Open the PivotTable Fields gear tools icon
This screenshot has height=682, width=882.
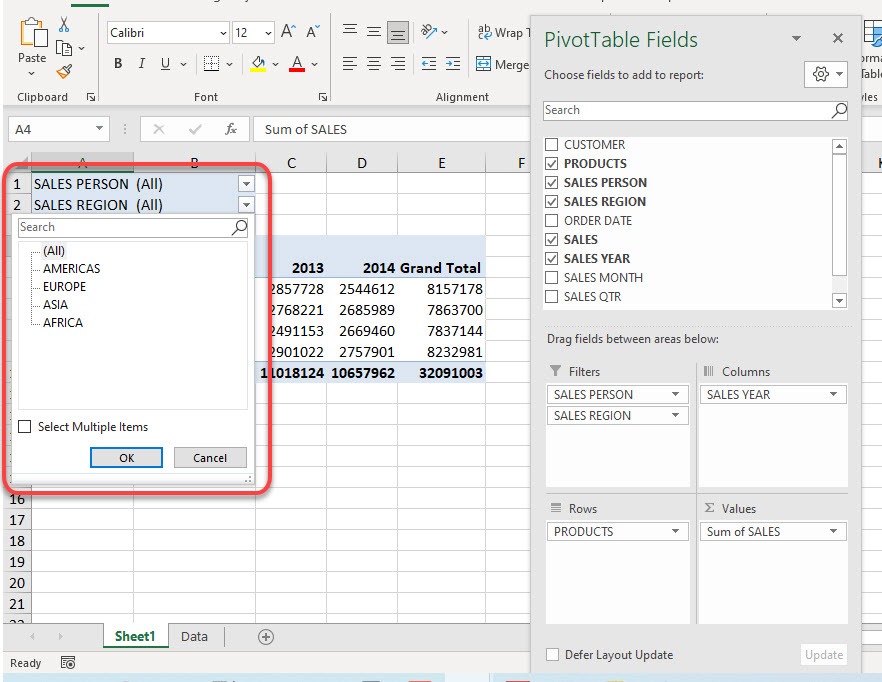coord(821,74)
